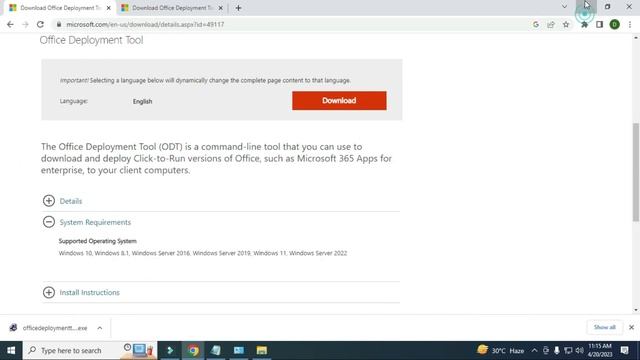Close the first Office Deployment tab
Viewport: 640px width, 360px height.
point(109,8)
